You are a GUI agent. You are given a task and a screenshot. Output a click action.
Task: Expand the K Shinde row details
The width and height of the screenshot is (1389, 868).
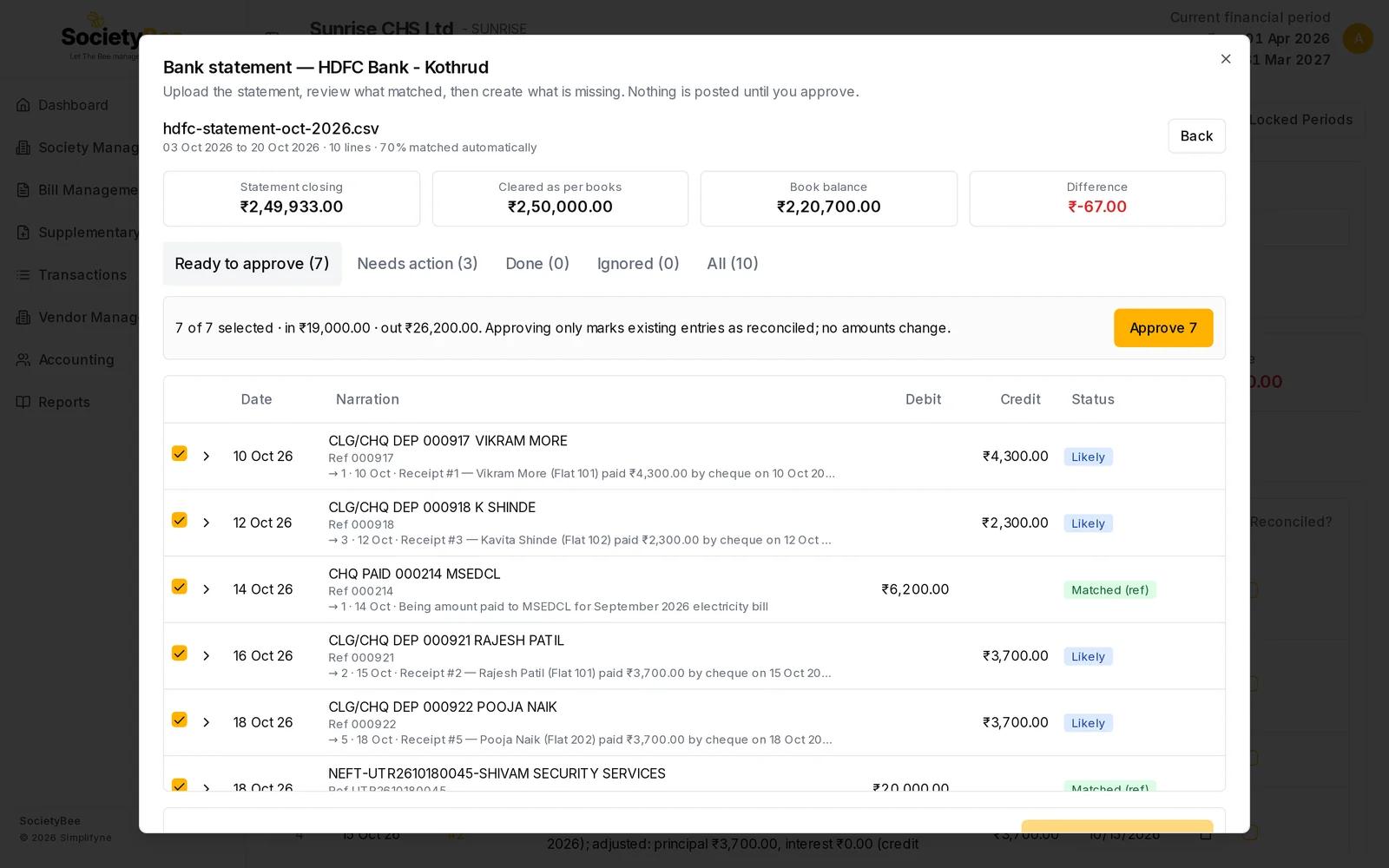pyautogui.click(x=207, y=523)
